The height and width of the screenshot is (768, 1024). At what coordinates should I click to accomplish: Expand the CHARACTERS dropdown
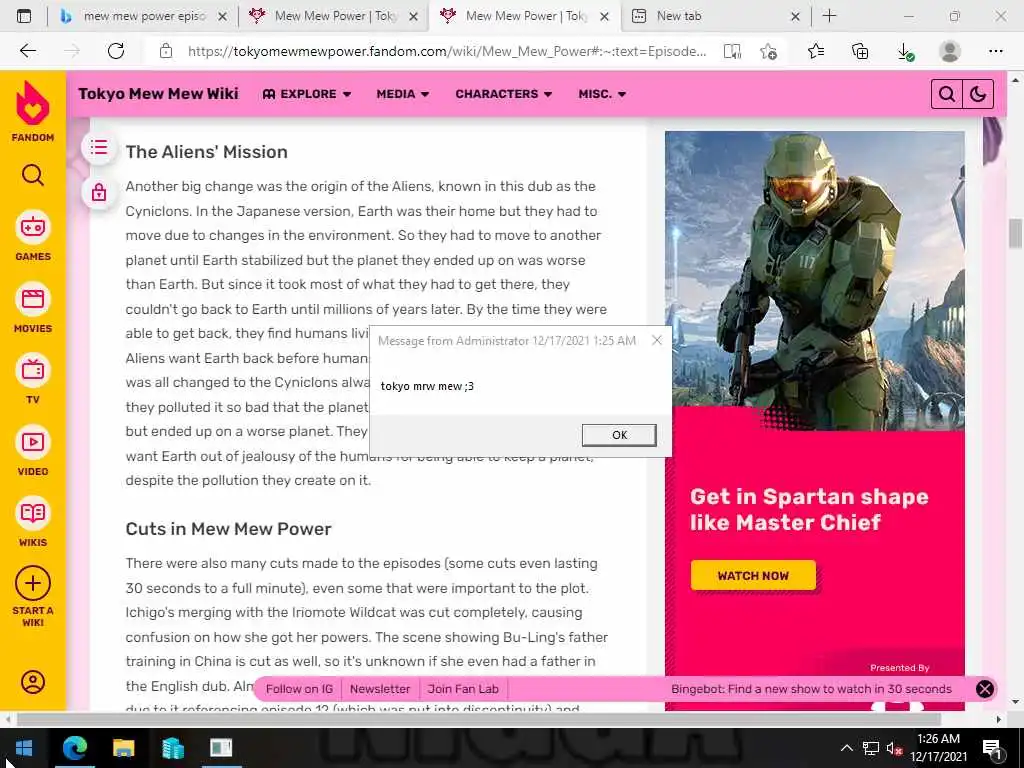(504, 94)
